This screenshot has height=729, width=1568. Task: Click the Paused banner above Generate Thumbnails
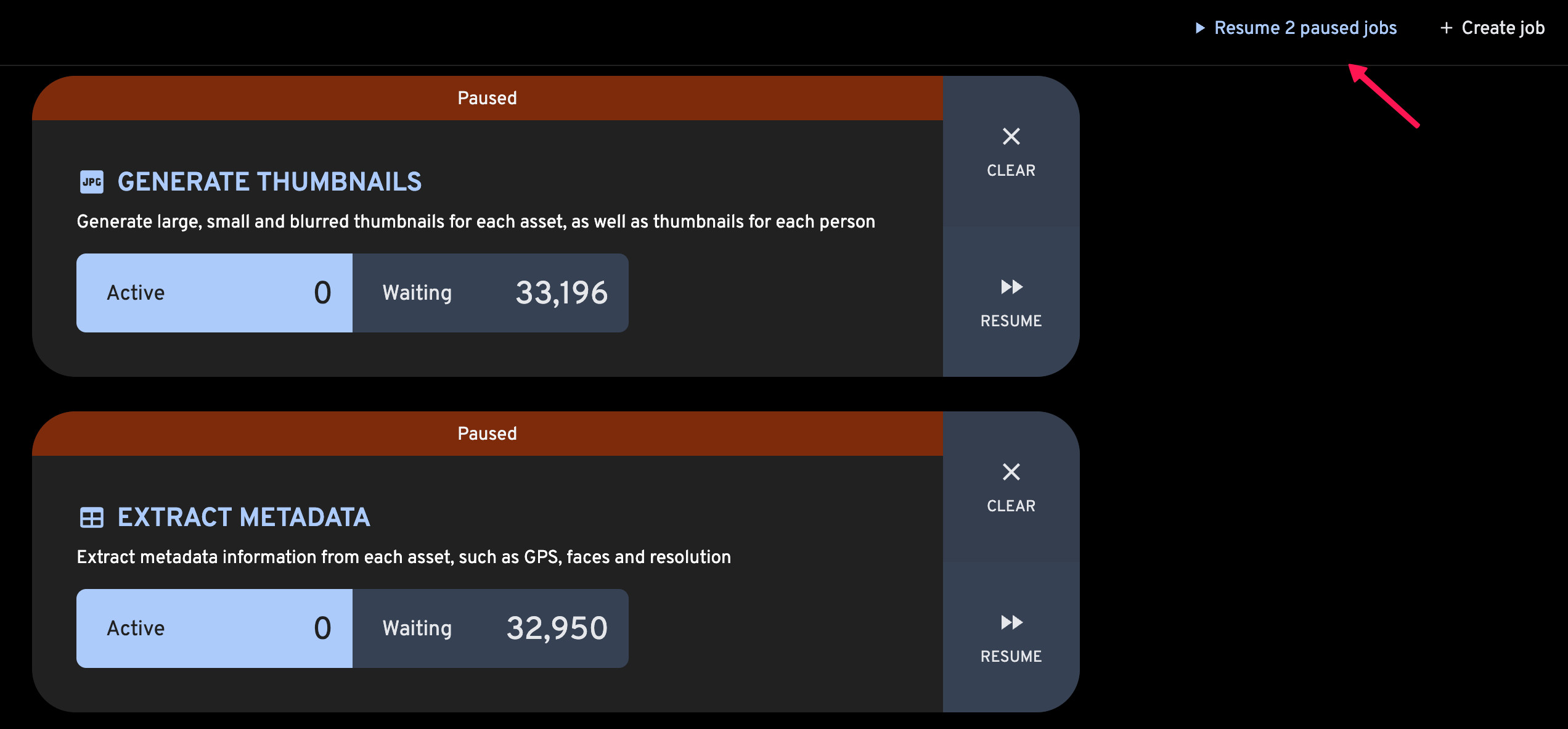pyautogui.click(x=488, y=98)
